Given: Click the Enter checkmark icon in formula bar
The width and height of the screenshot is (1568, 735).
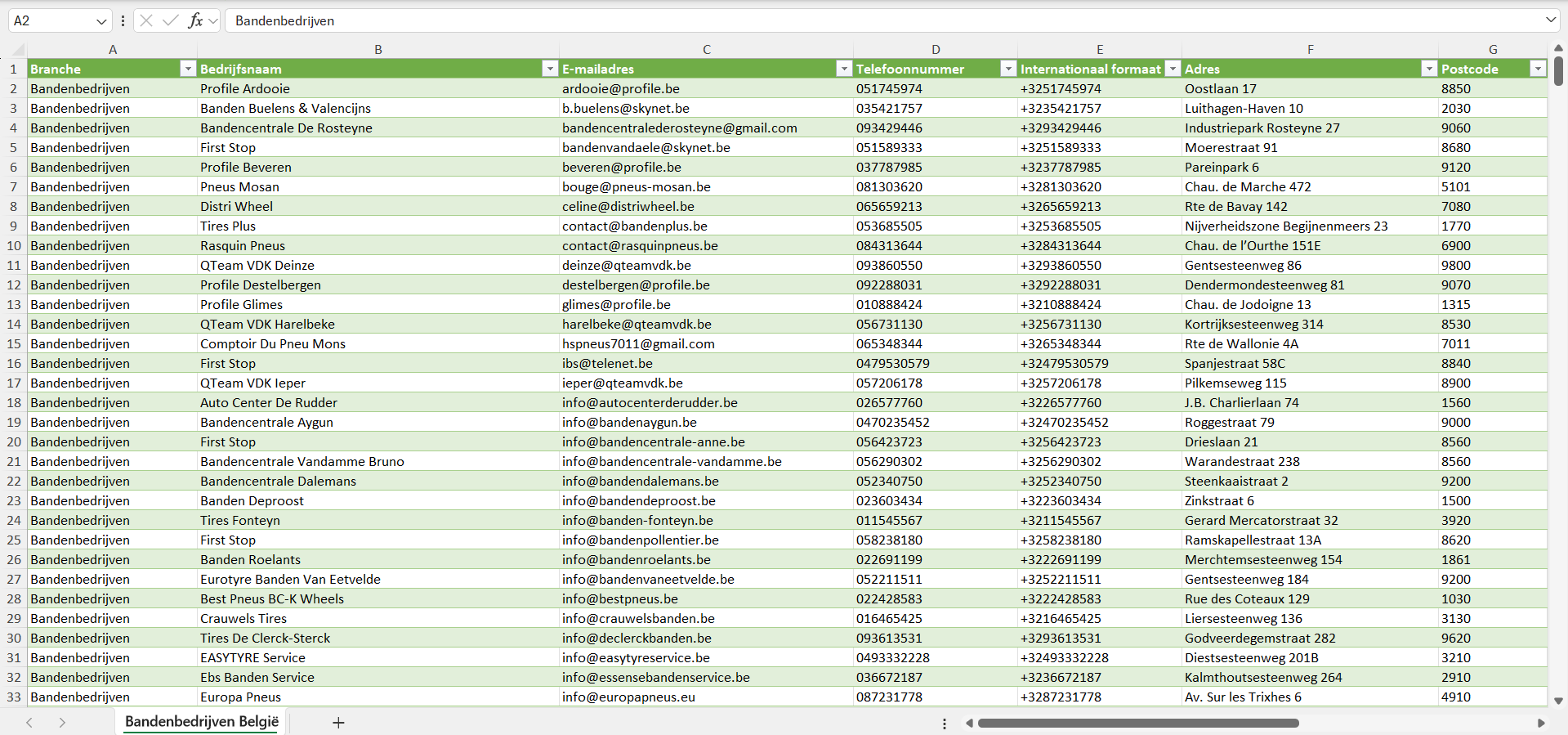Looking at the screenshot, I should (x=171, y=20).
